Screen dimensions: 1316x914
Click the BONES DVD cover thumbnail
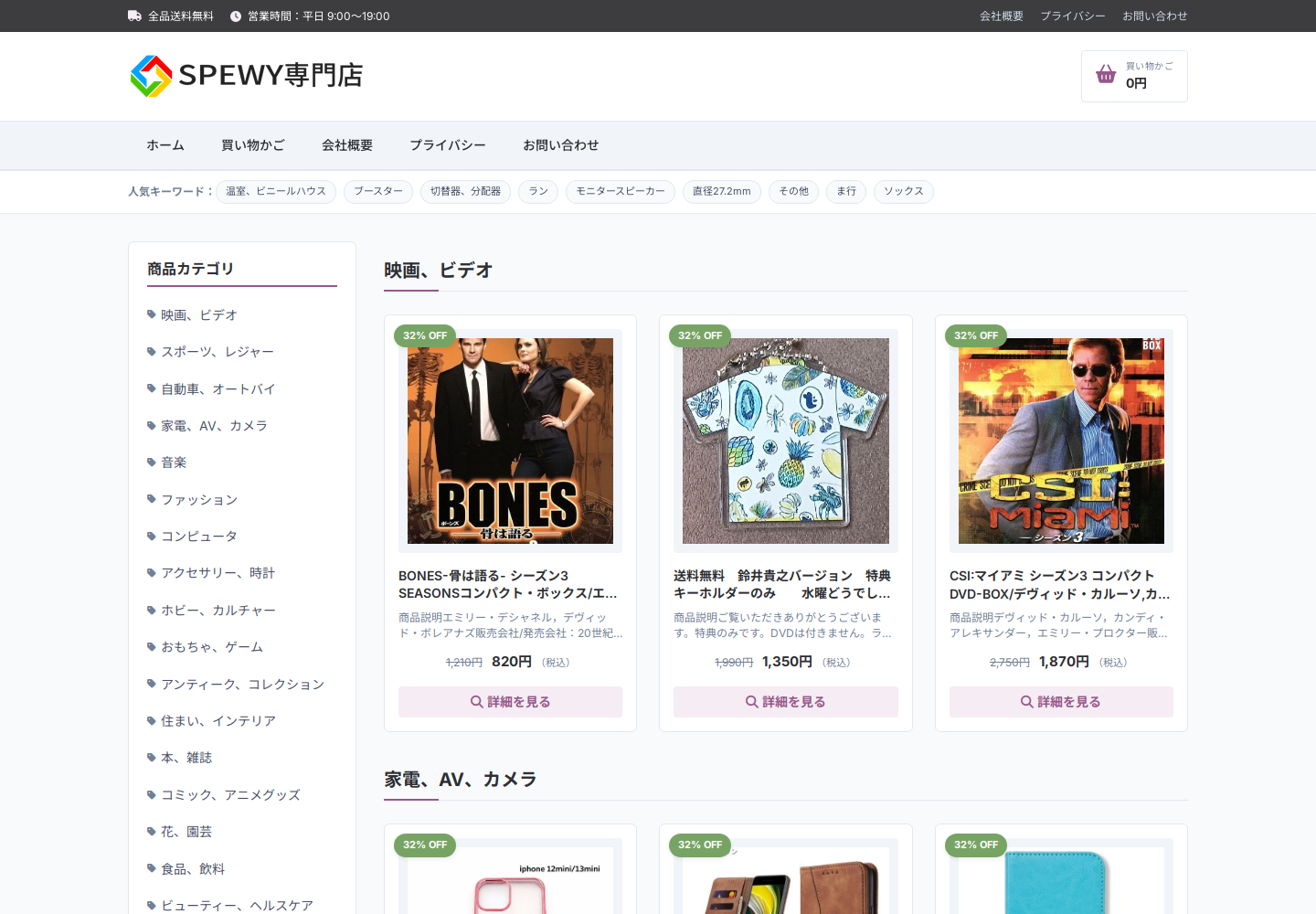(510, 441)
